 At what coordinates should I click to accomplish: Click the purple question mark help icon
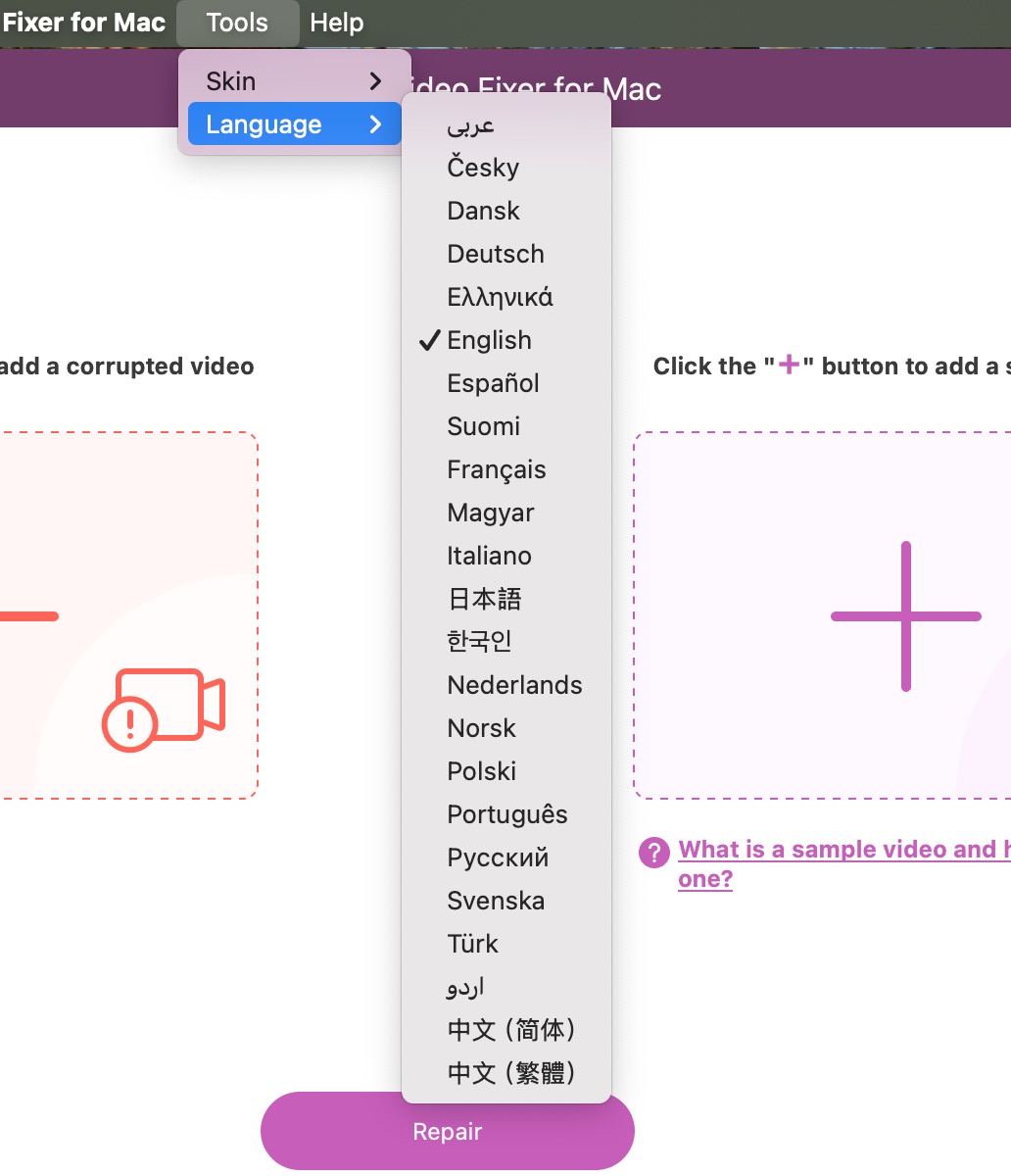pos(653,852)
